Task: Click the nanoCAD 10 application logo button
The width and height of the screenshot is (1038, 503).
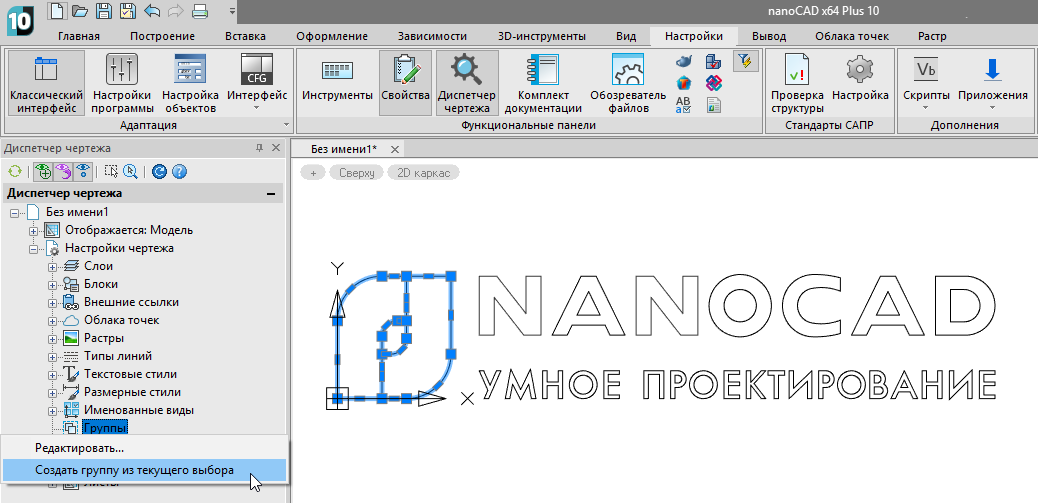Action: point(19,22)
